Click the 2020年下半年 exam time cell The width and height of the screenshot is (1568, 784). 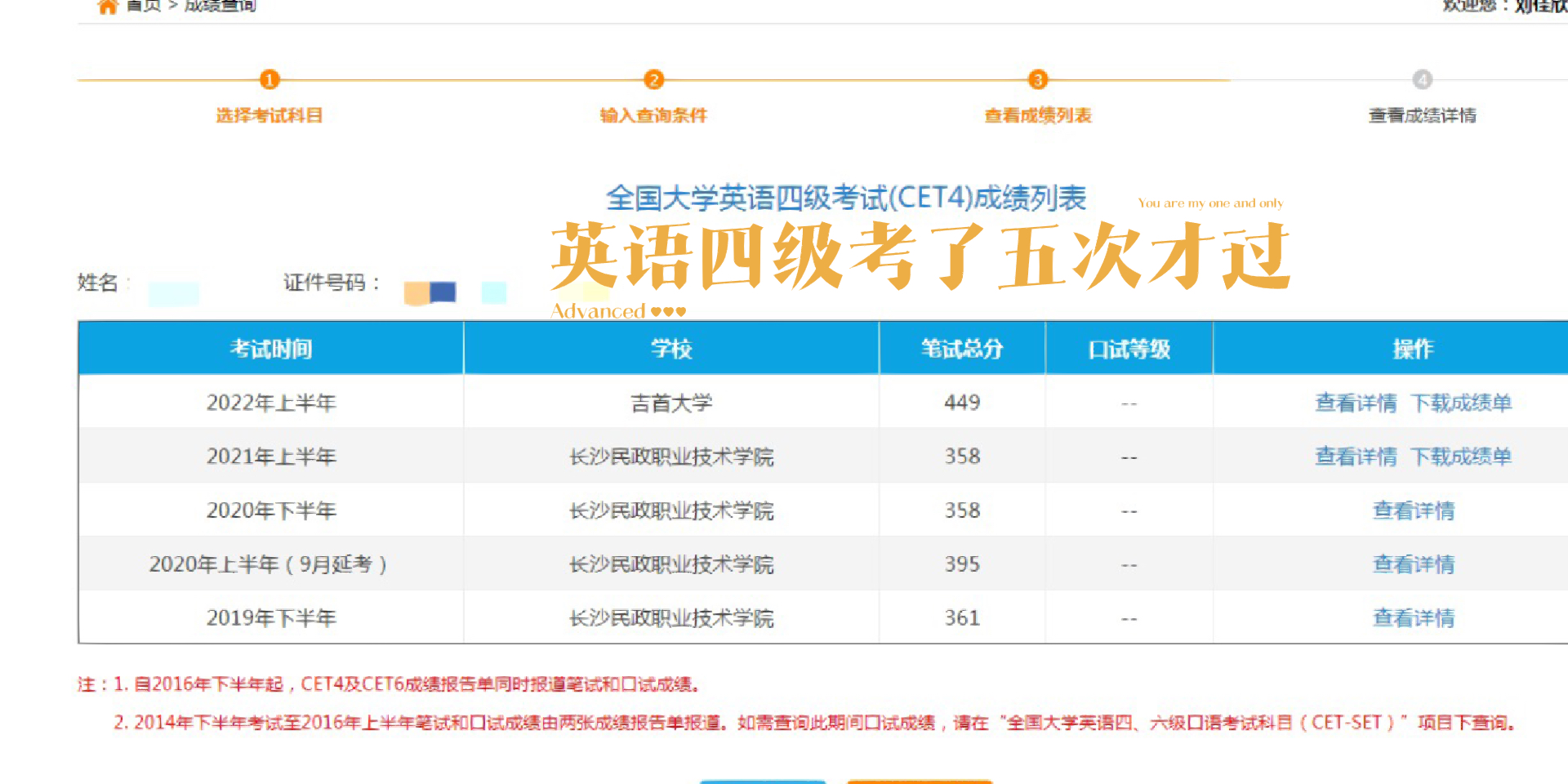coord(271,510)
